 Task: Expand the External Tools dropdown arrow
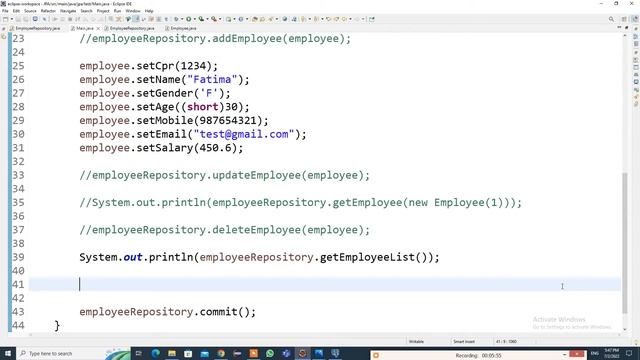point(220,19)
